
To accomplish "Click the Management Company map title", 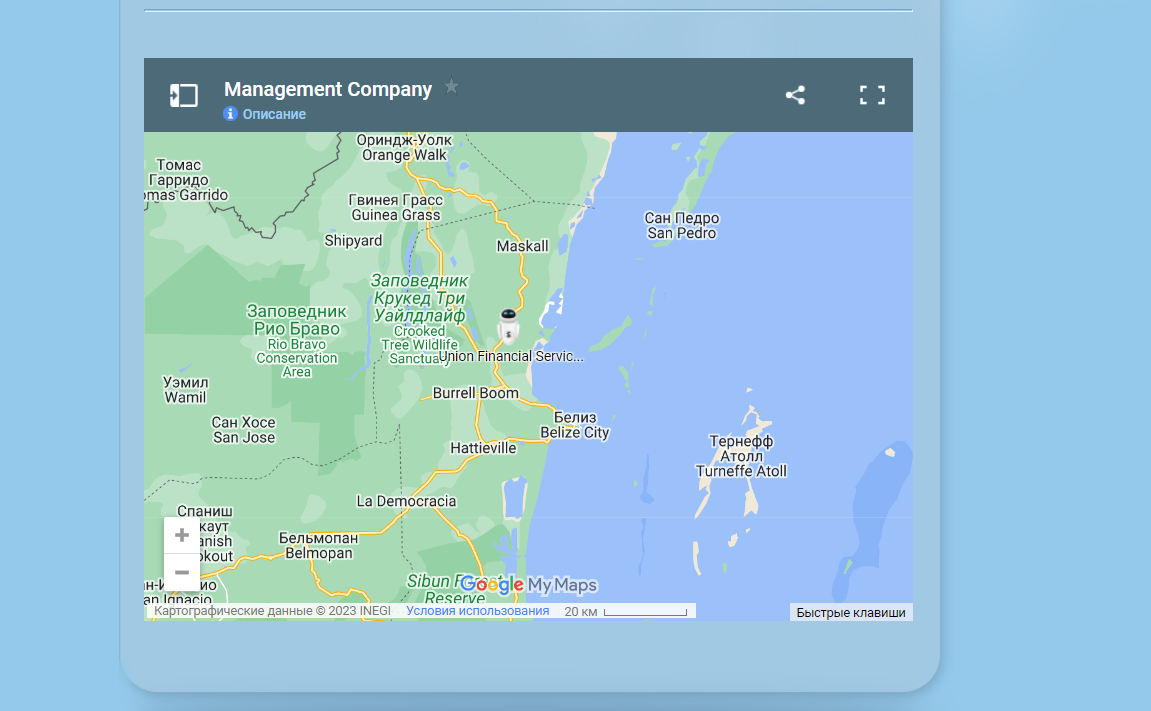I will [328, 90].
